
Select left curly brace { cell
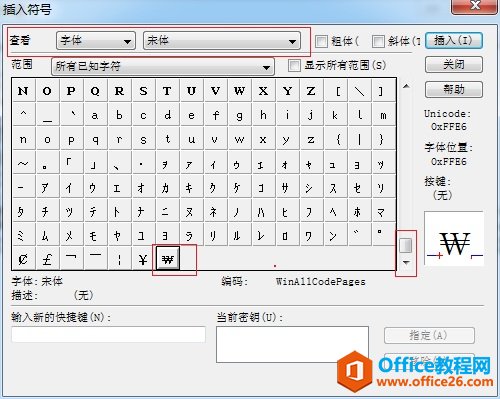336,139
